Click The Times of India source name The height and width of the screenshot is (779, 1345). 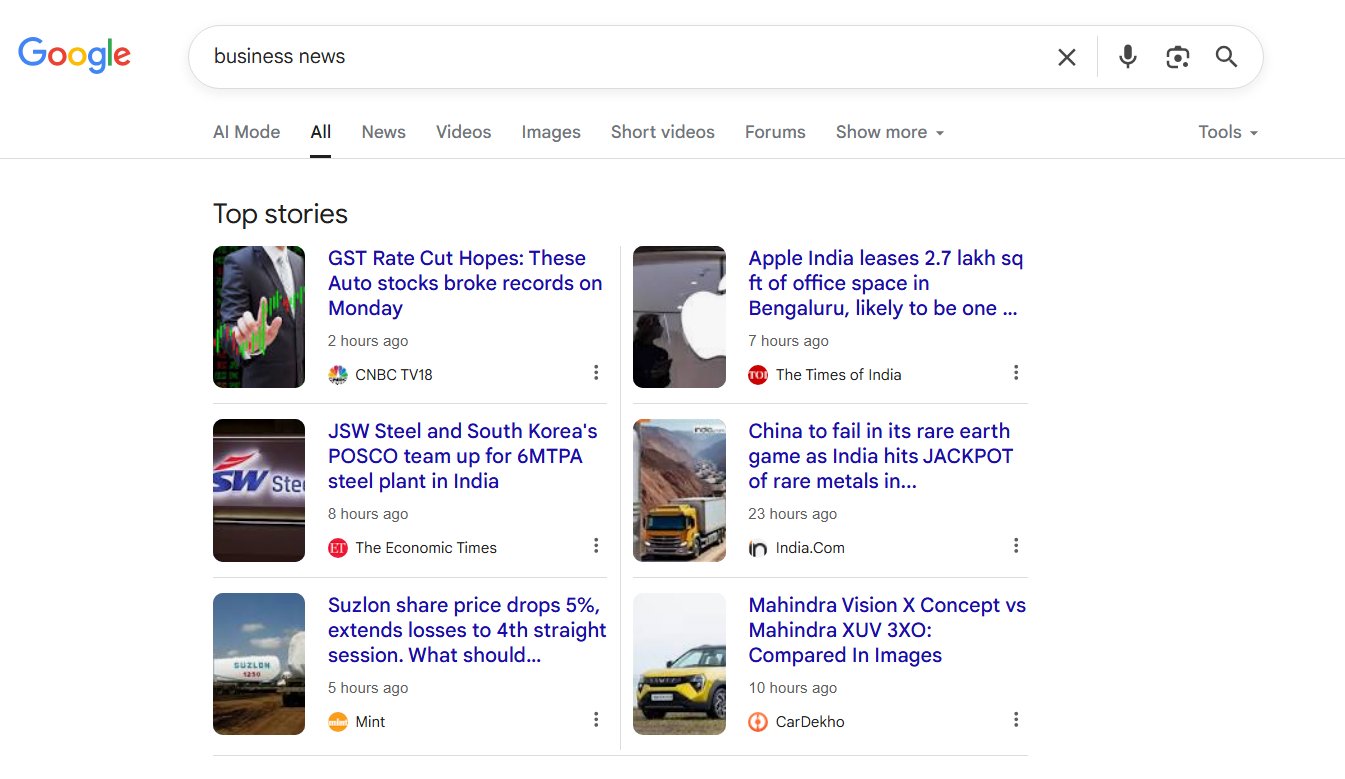click(838, 375)
